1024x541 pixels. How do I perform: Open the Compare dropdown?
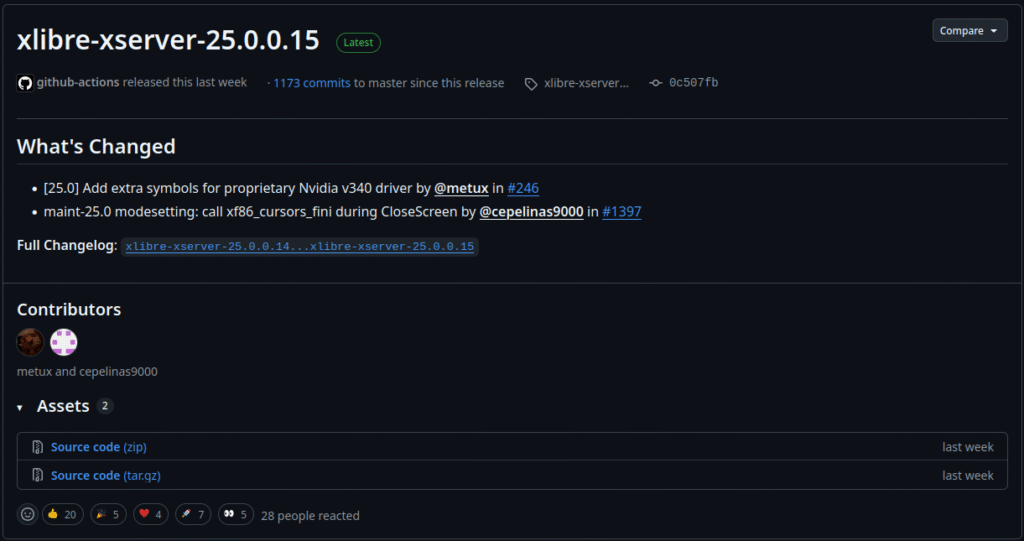click(969, 31)
